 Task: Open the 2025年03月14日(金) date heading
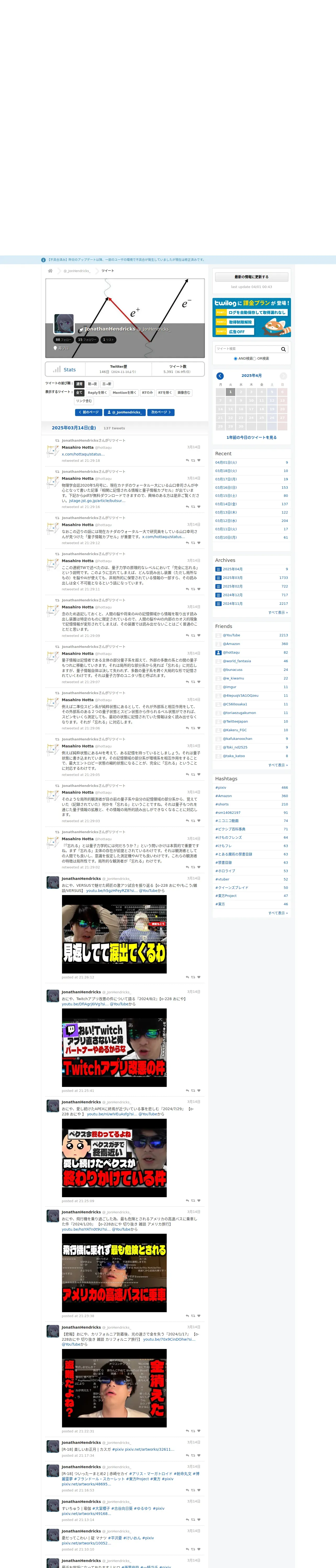tap(74, 428)
